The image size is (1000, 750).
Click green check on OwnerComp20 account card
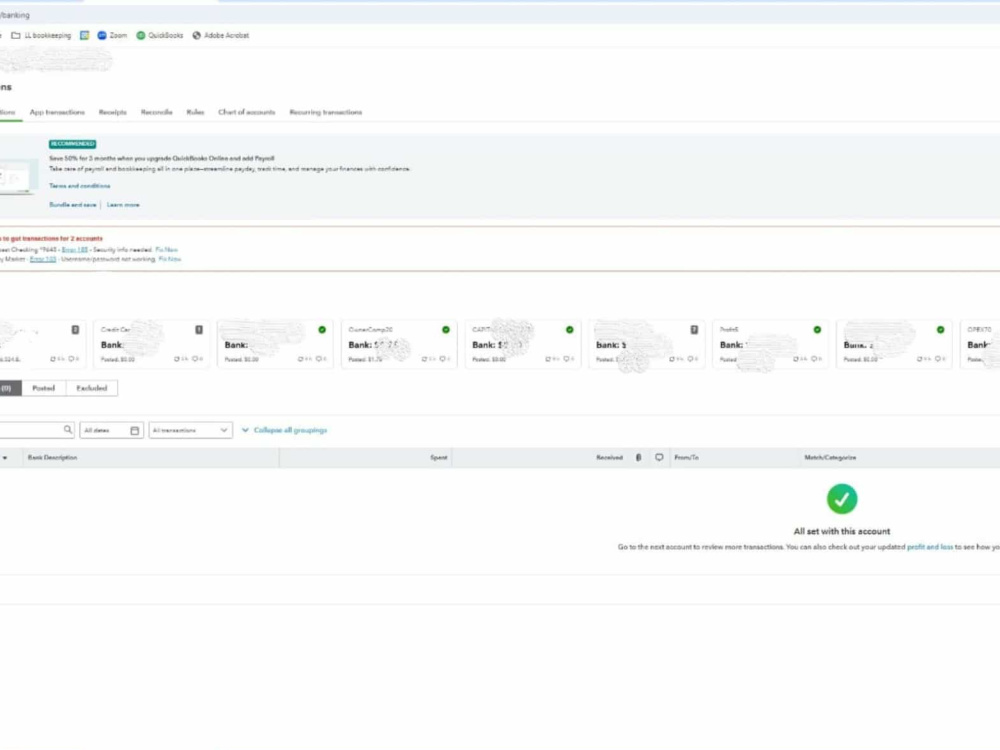tap(446, 330)
